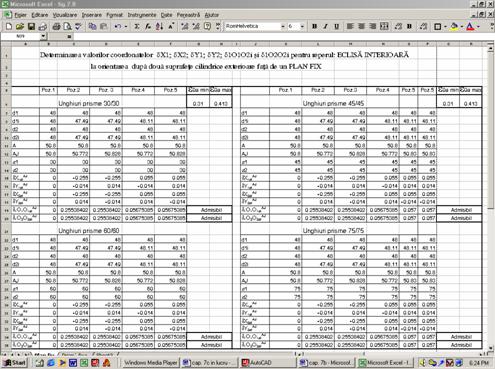The image size is (495, 369).
Task: Toggle Underline formatting
Action: click(337, 26)
